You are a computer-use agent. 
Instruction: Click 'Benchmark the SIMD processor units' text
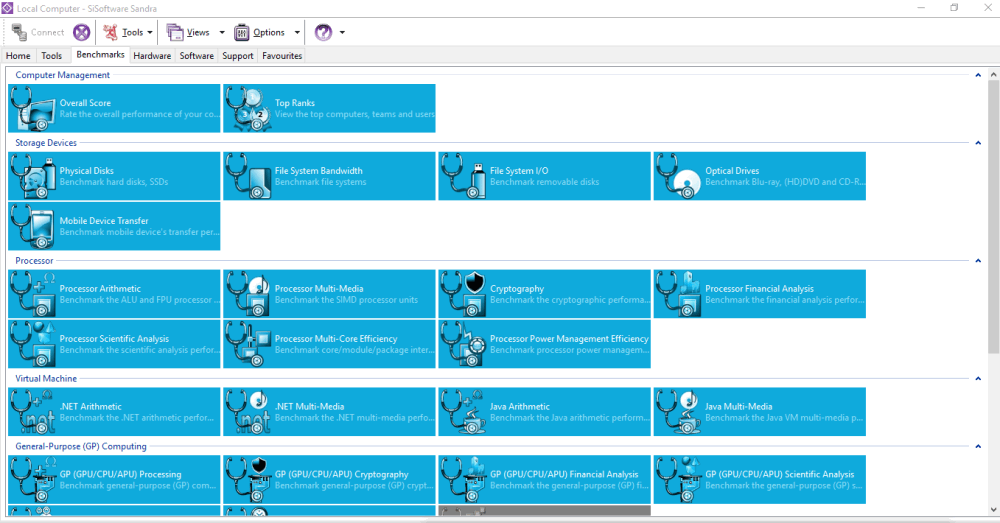[346, 300]
